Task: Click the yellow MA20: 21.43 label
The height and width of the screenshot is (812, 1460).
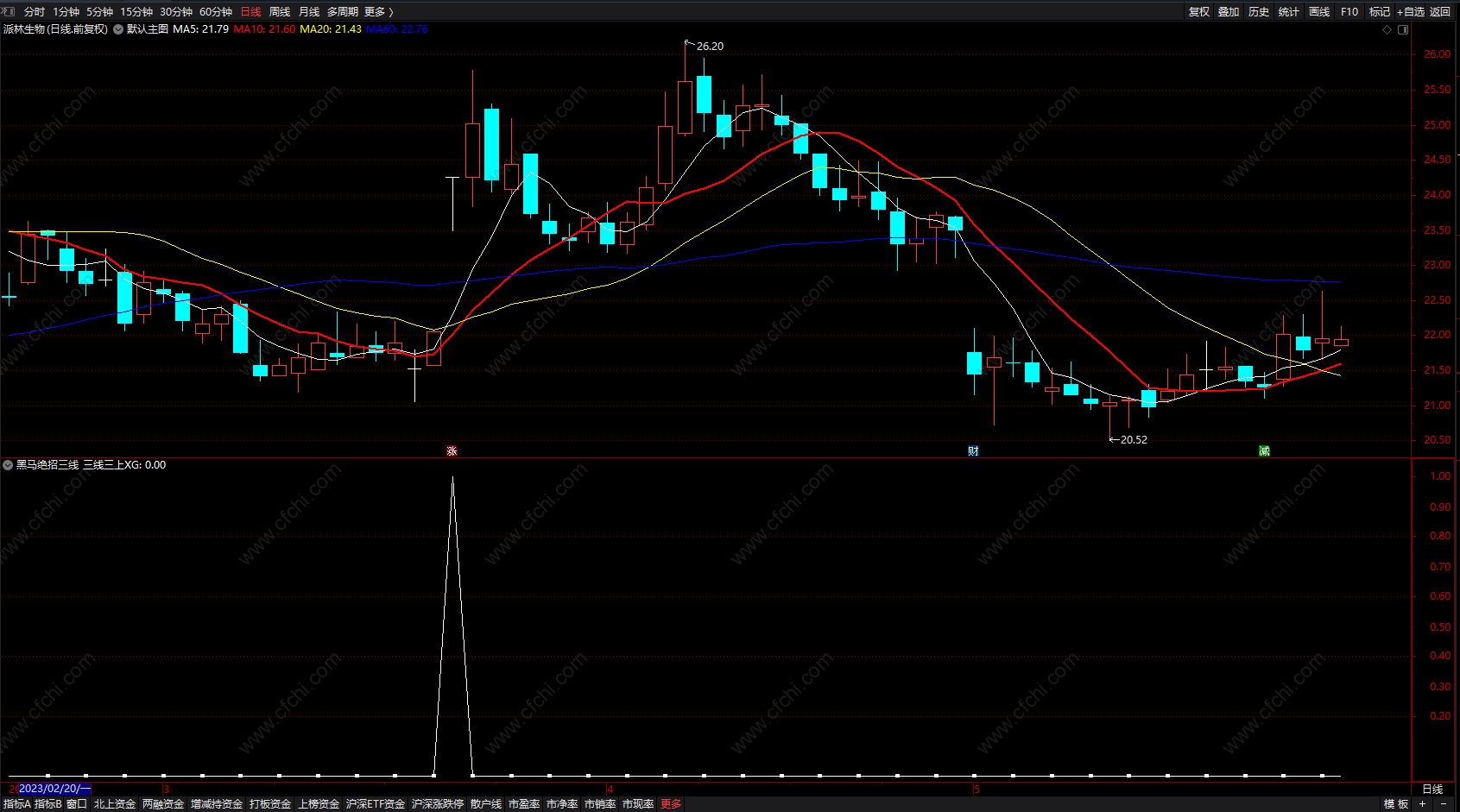Action: click(x=331, y=29)
